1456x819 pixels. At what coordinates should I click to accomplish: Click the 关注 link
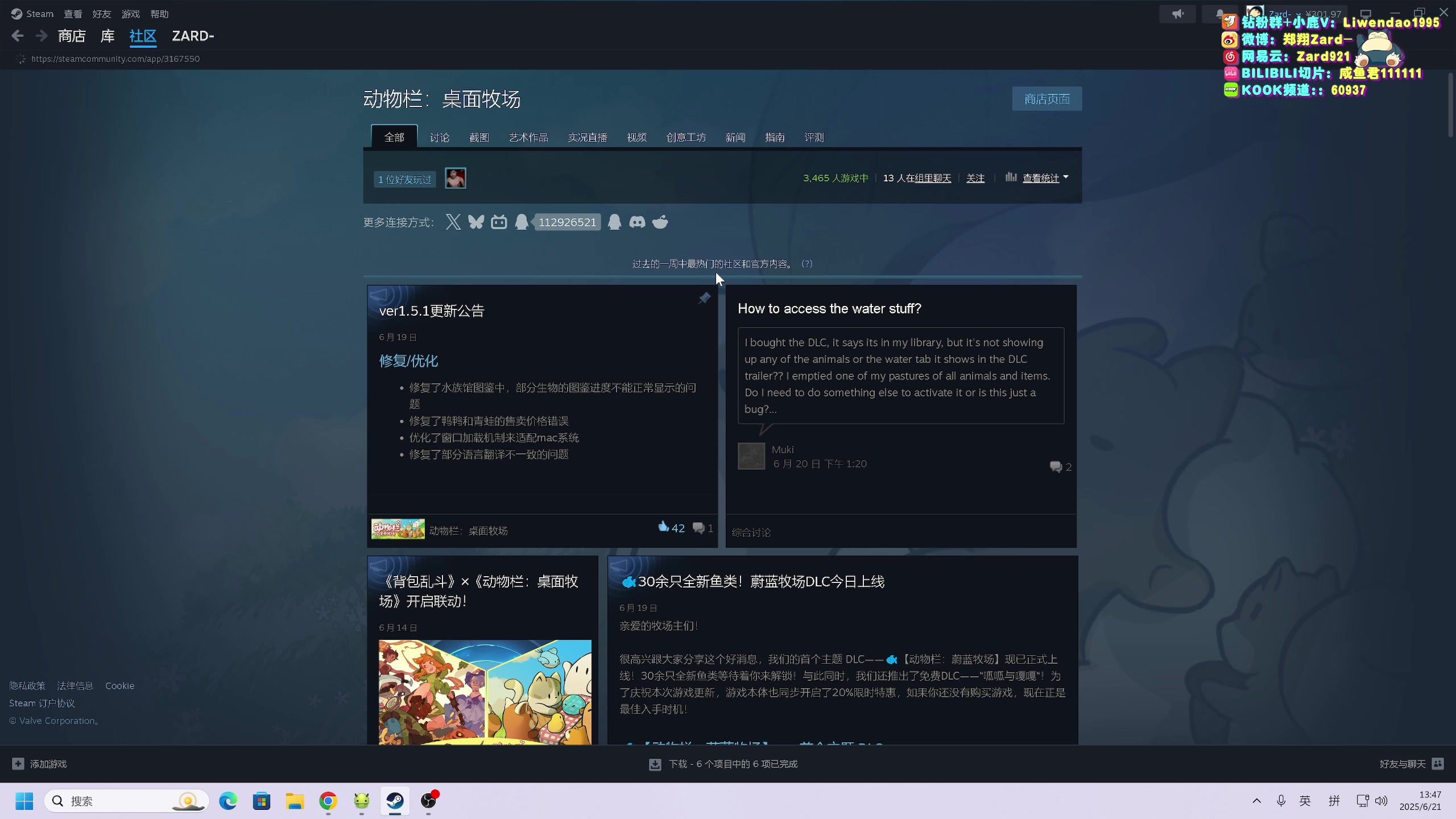click(975, 178)
